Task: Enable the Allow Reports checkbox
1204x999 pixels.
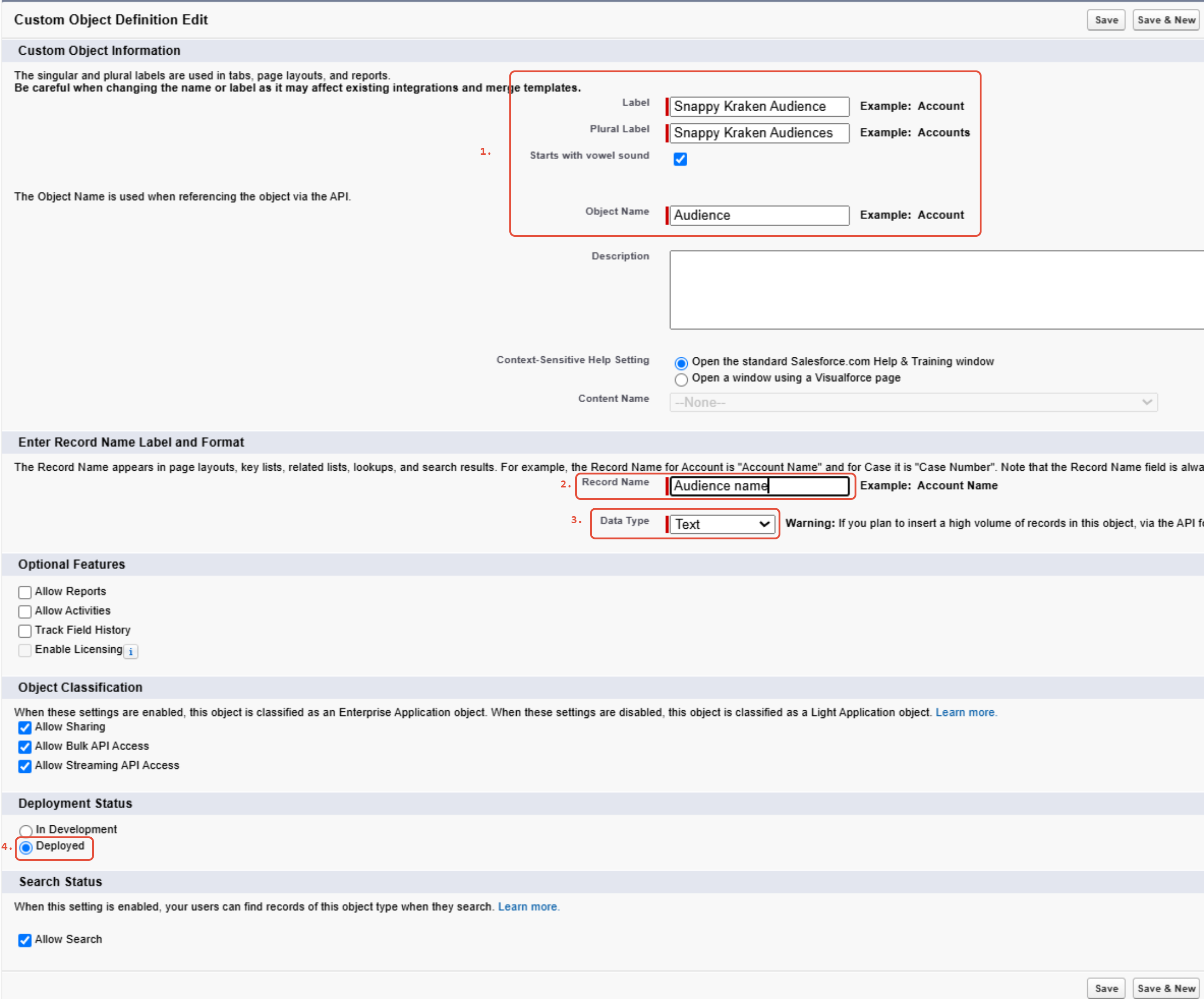Action: point(25,592)
